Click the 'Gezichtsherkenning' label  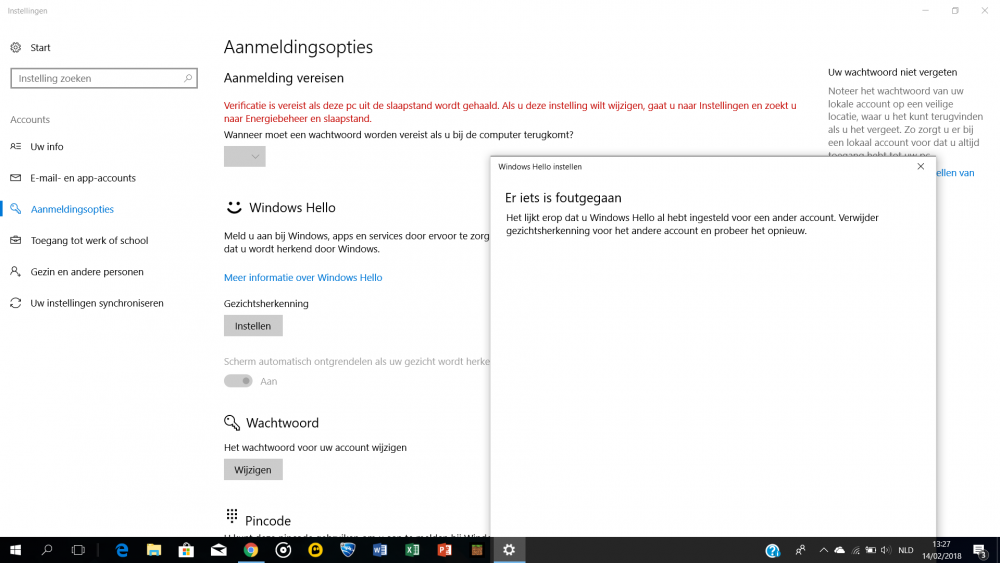tap(266, 303)
